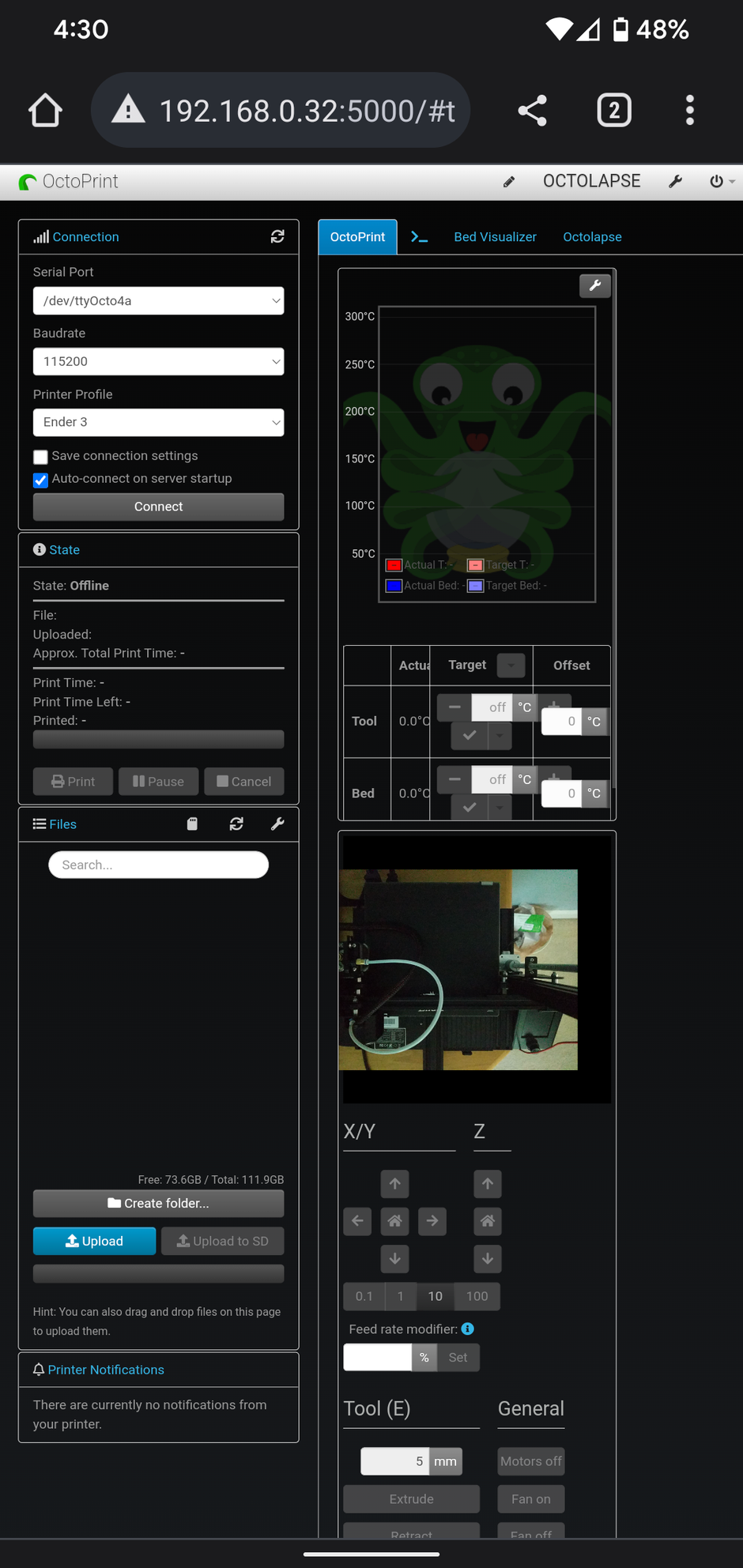Click the OctoPrint logo link
The width and height of the screenshot is (743, 1568).
[x=68, y=182]
